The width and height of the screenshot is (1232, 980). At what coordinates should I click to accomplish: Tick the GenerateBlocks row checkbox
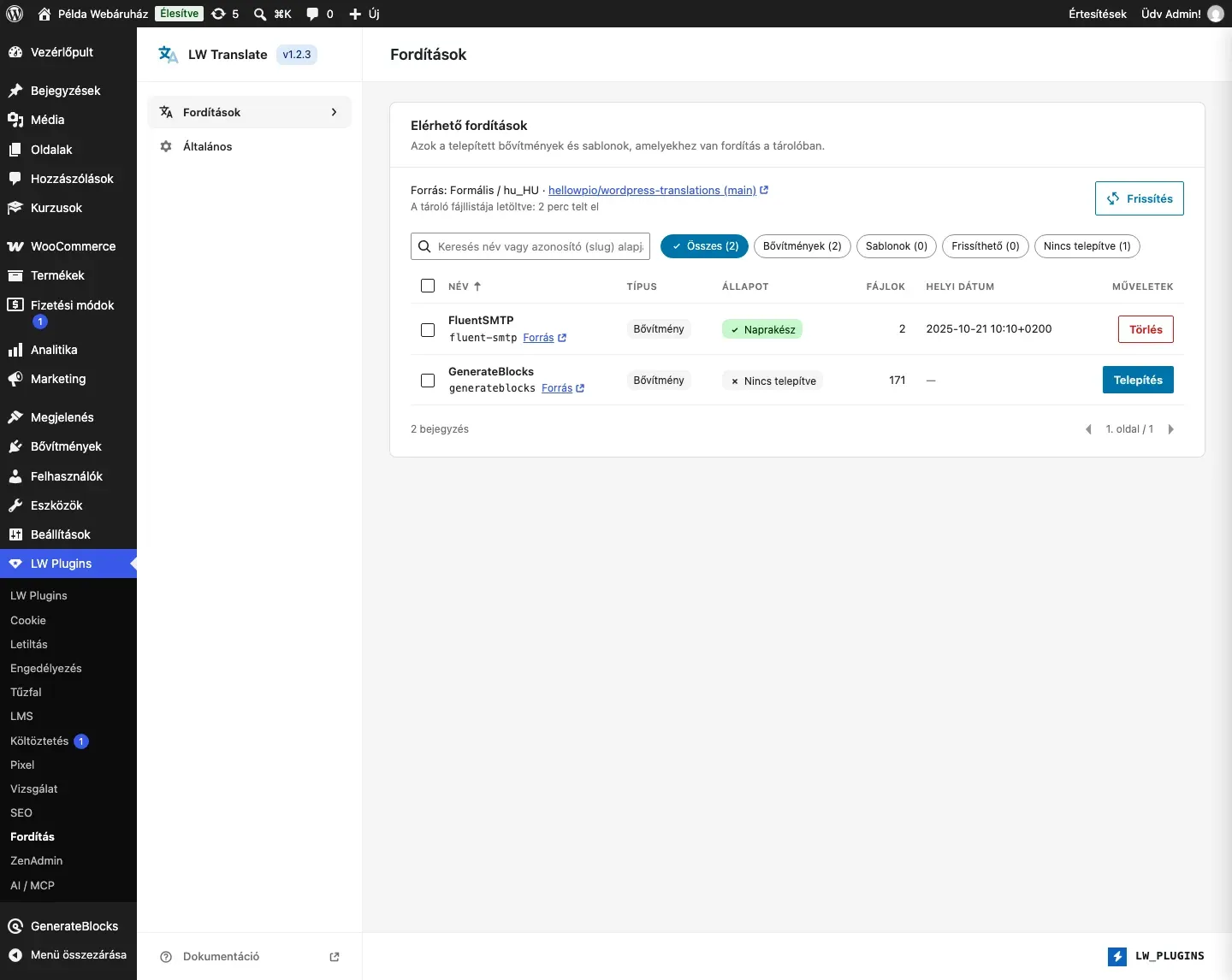click(428, 381)
